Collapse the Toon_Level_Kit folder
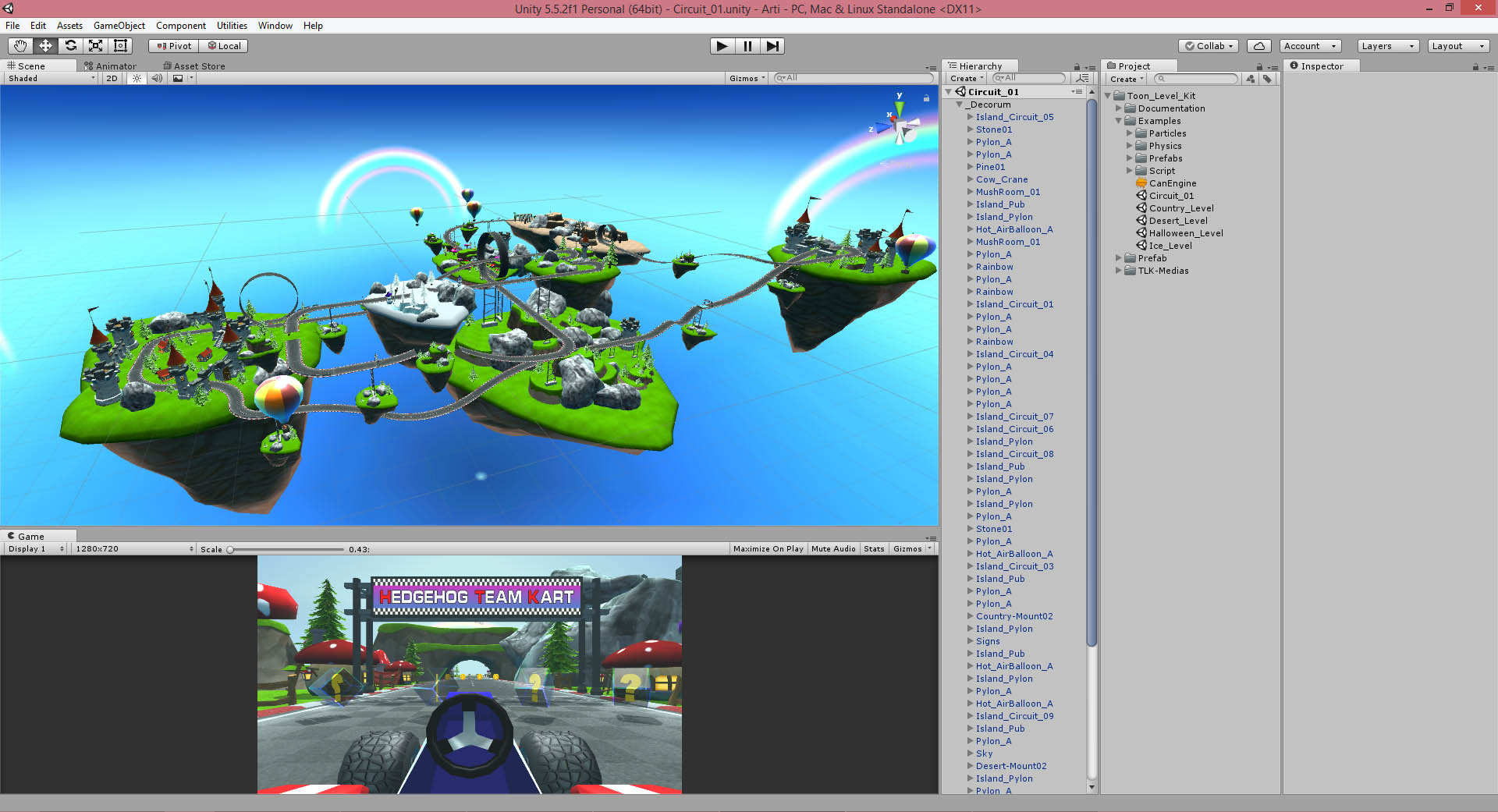Screen dimensions: 1498x812 [1108, 96]
